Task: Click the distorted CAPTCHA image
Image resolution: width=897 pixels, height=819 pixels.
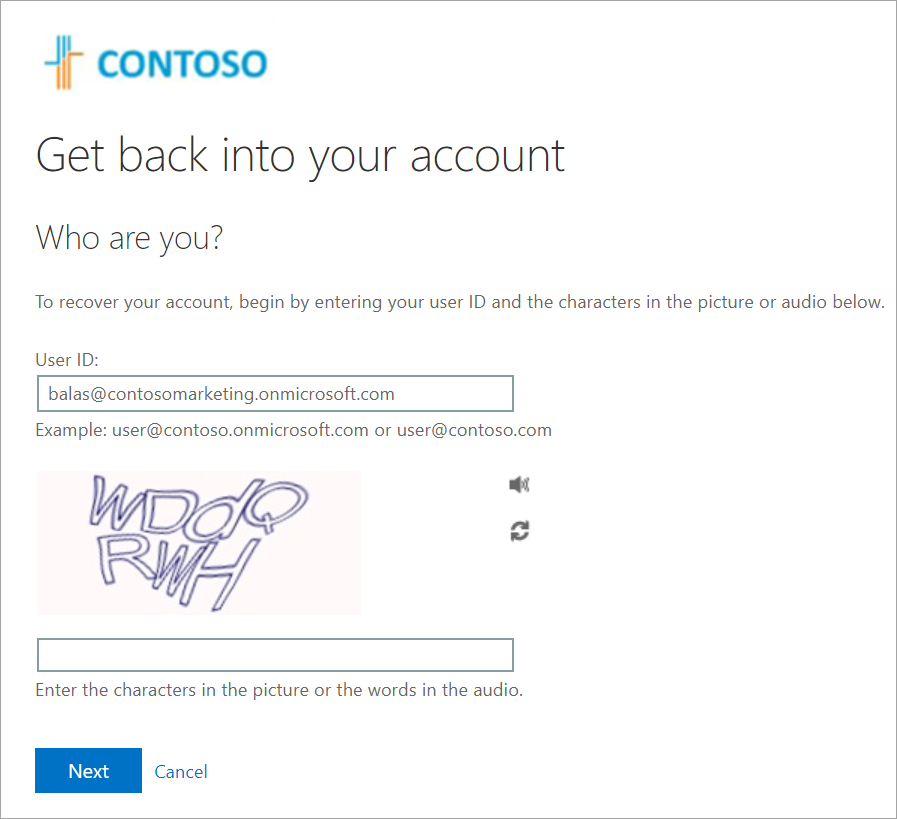Action: [x=198, y=542]
